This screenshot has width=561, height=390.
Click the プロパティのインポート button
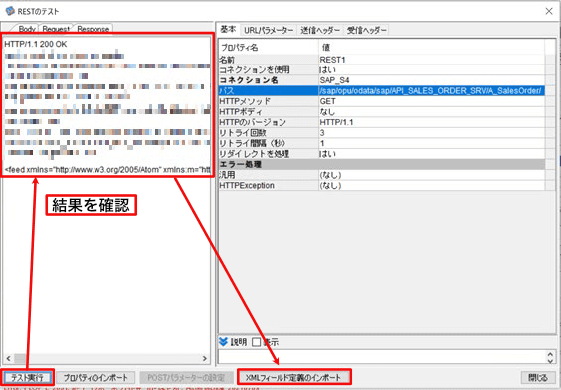96,377
